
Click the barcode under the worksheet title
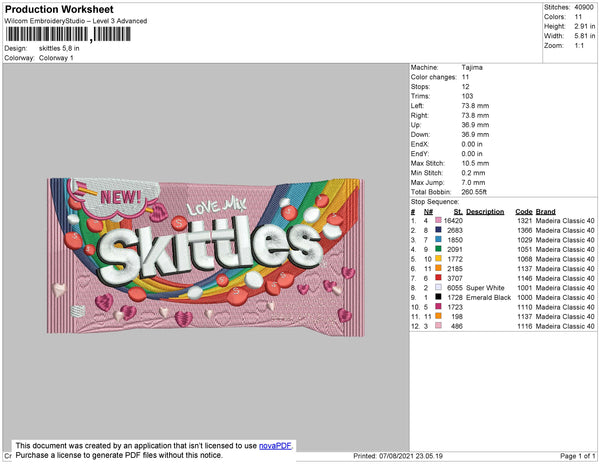pyautogui.click(x=68, y=34)
